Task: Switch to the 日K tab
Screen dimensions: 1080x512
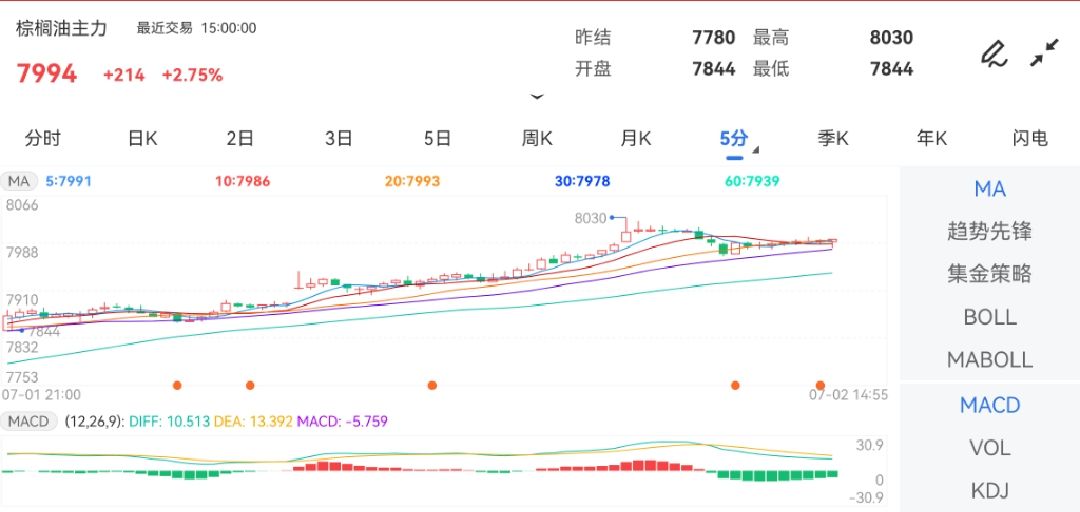Action: pos(143,139)
